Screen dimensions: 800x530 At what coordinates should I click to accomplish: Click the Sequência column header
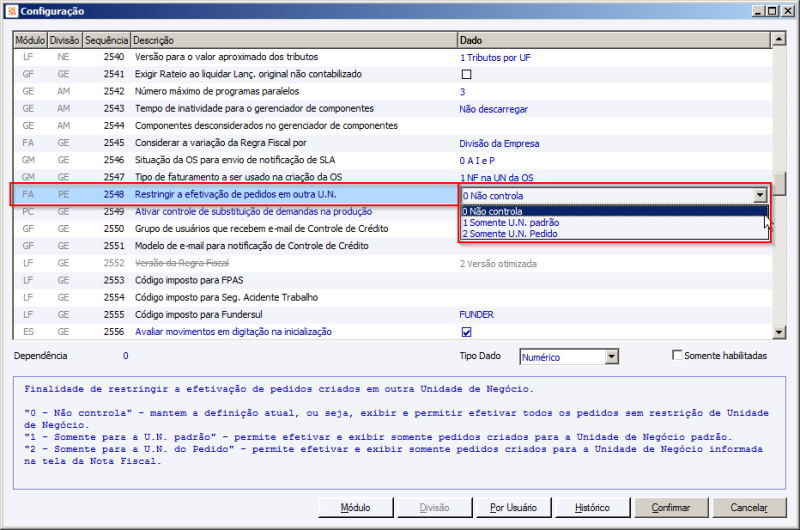(x=107, y=40)
